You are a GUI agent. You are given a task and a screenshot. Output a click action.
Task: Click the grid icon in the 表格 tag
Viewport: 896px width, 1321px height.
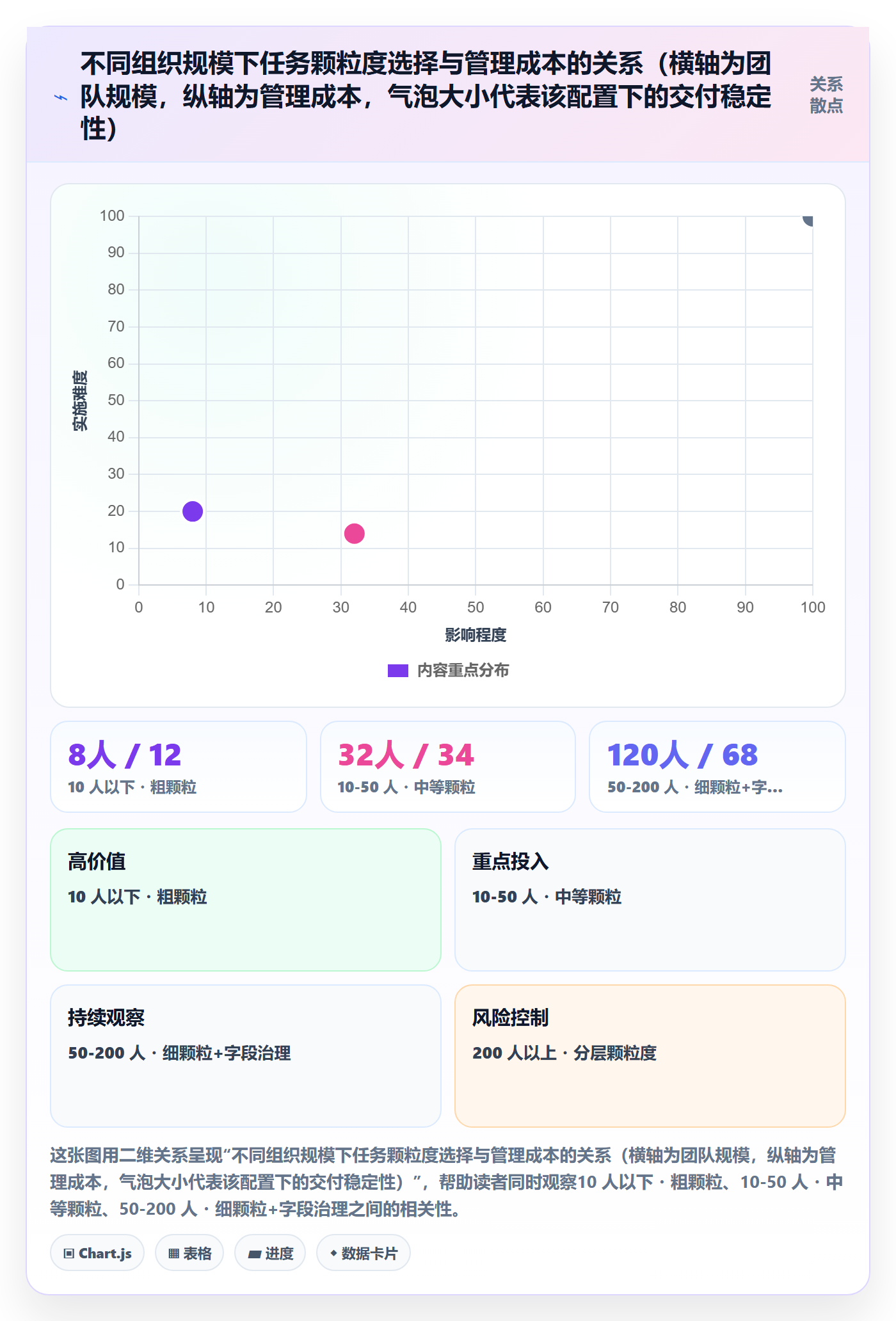[174, 1253]
